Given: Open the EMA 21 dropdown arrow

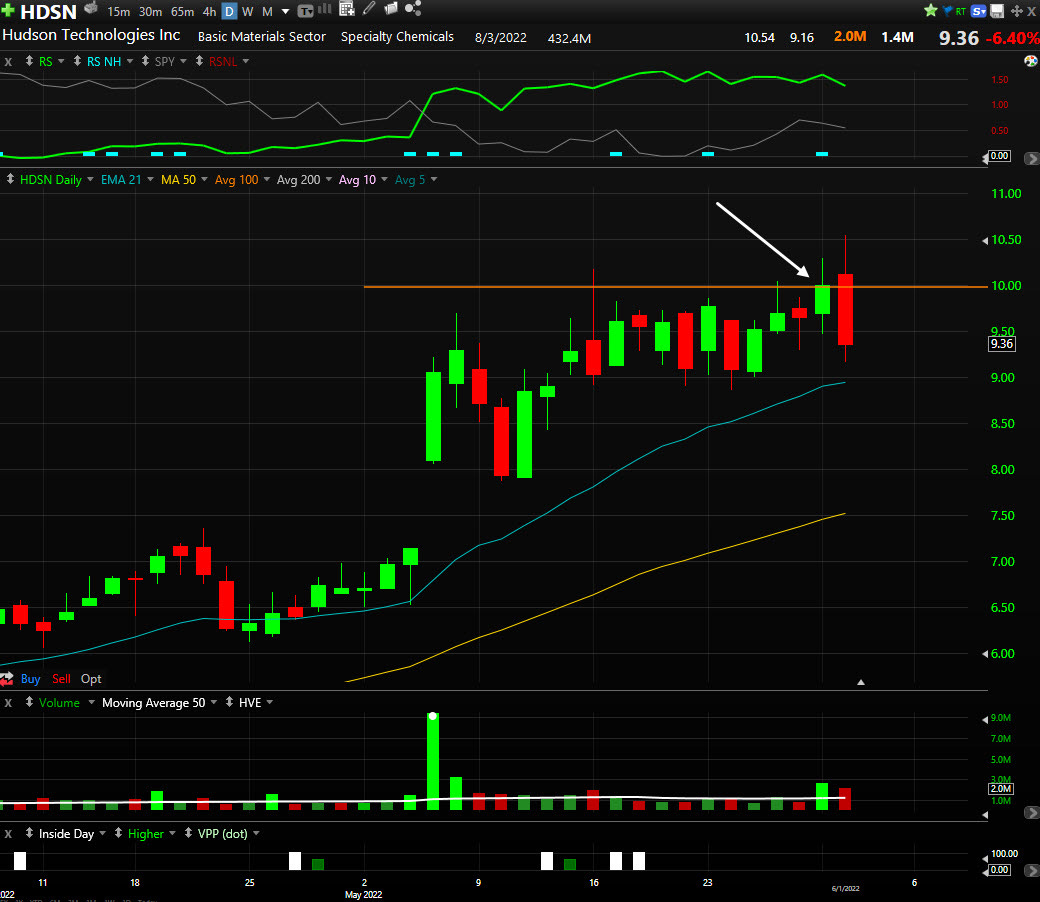Looking at the screenshot, I should (151, 179).
